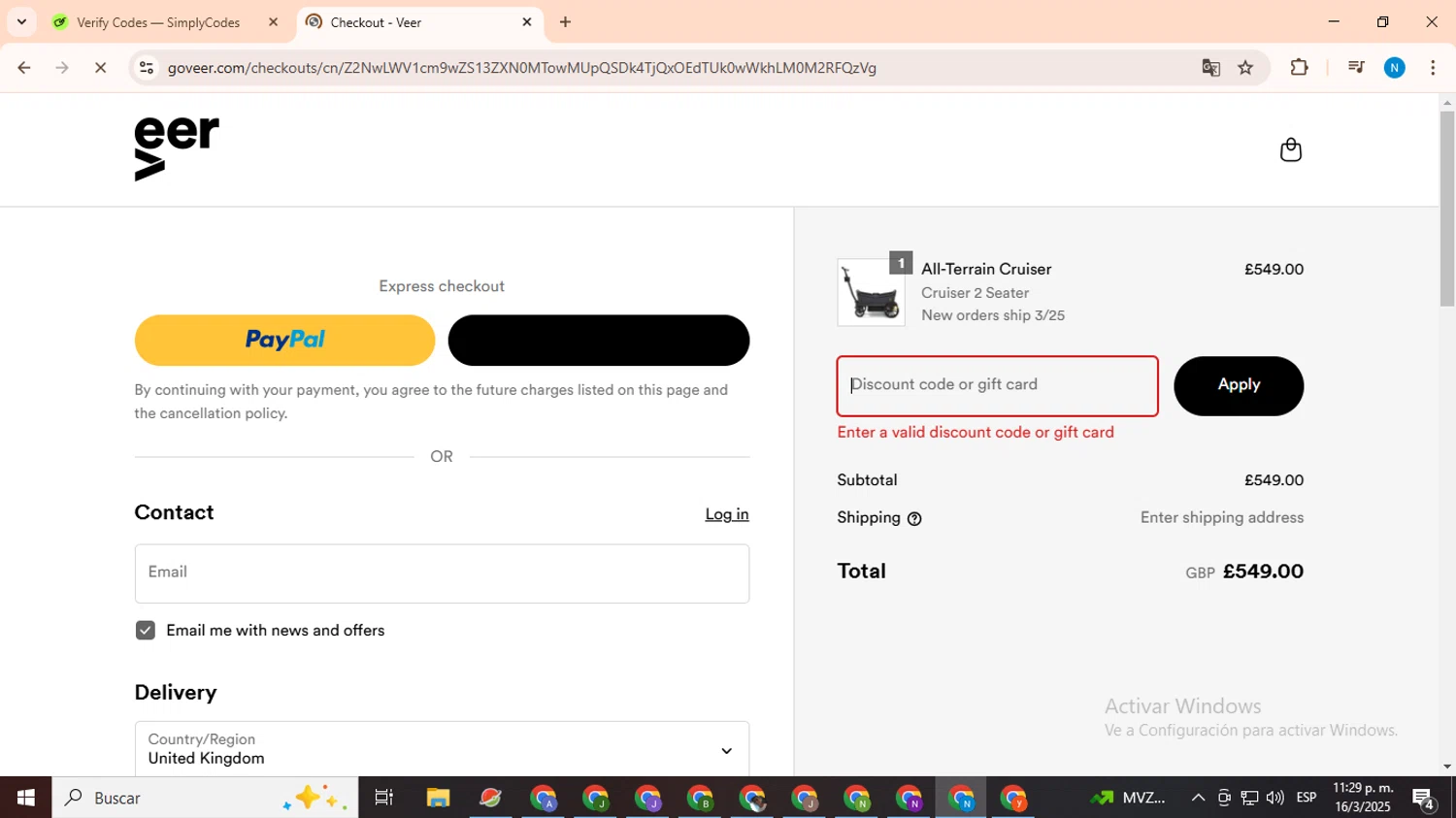Click the browser forward arrow
The width and height of the screenshot is (1456, 818).
coord(62,68)
